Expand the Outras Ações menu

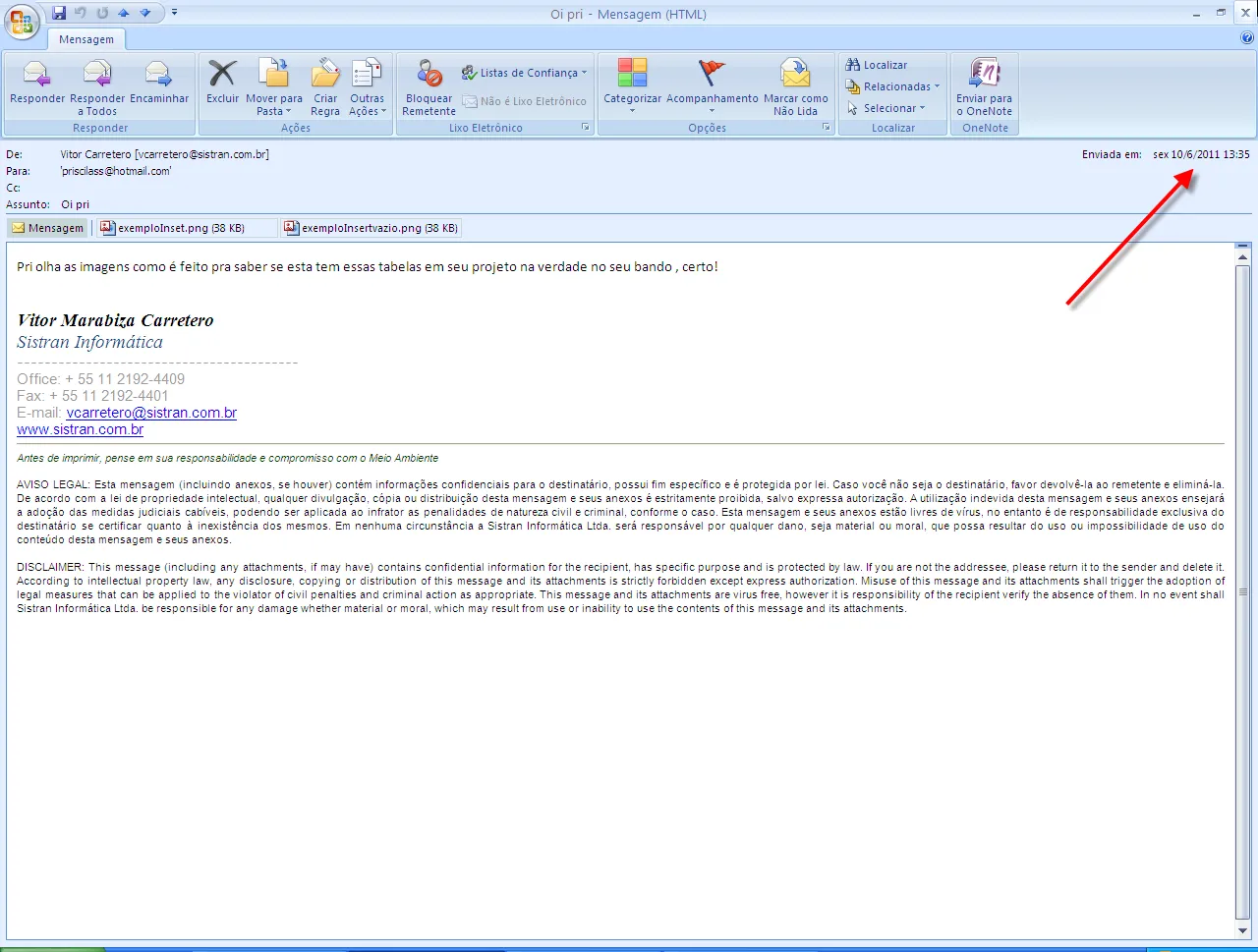point(368,87)
